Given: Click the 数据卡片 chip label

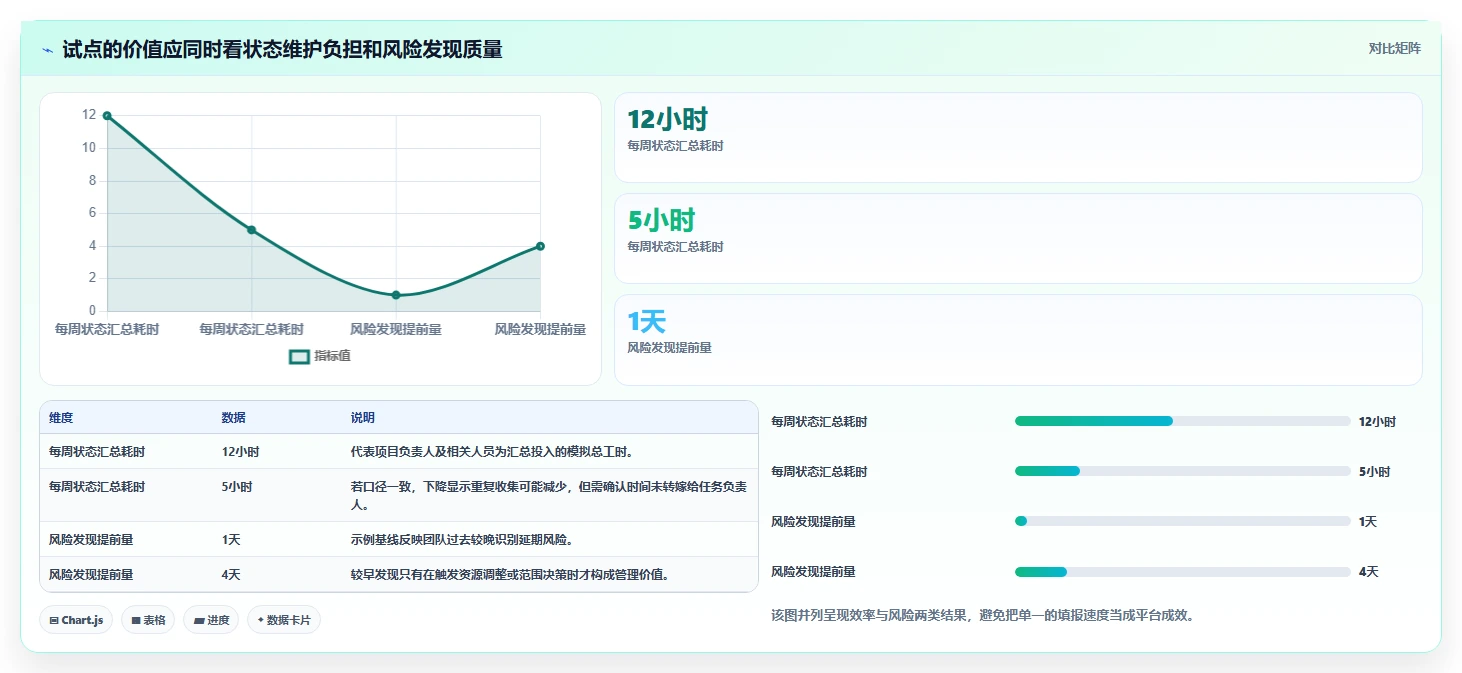Looking at the screenshot, I should pos(289,621).
